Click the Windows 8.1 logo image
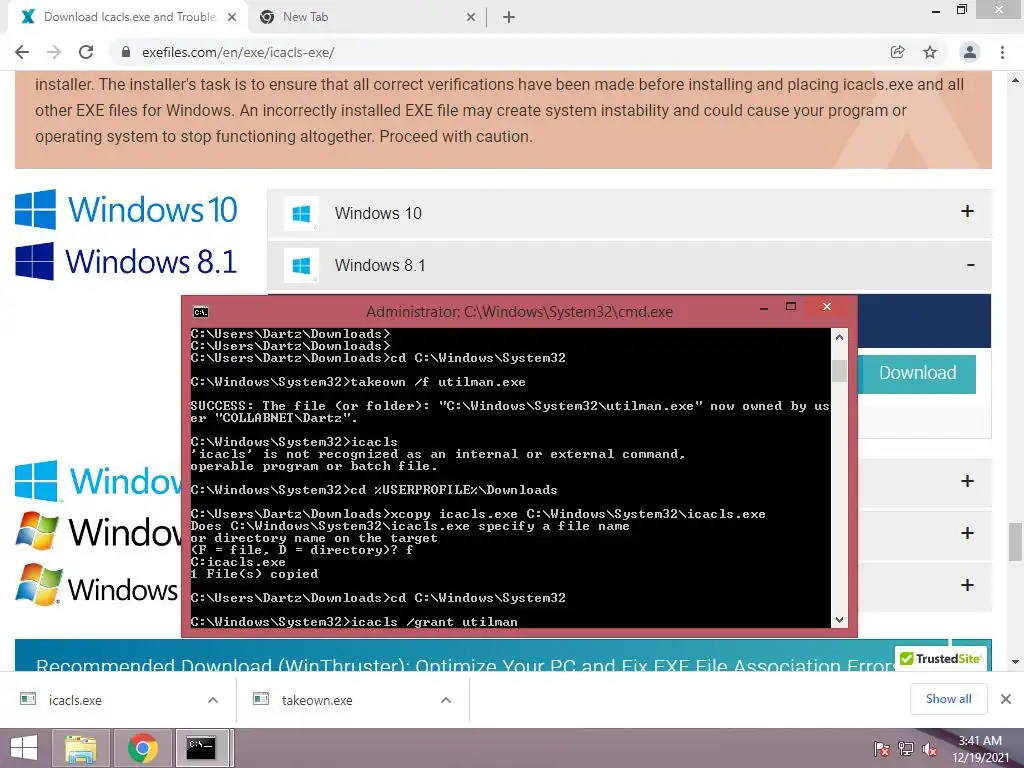Screen dimensions: 1024x768 pos(126,261)
